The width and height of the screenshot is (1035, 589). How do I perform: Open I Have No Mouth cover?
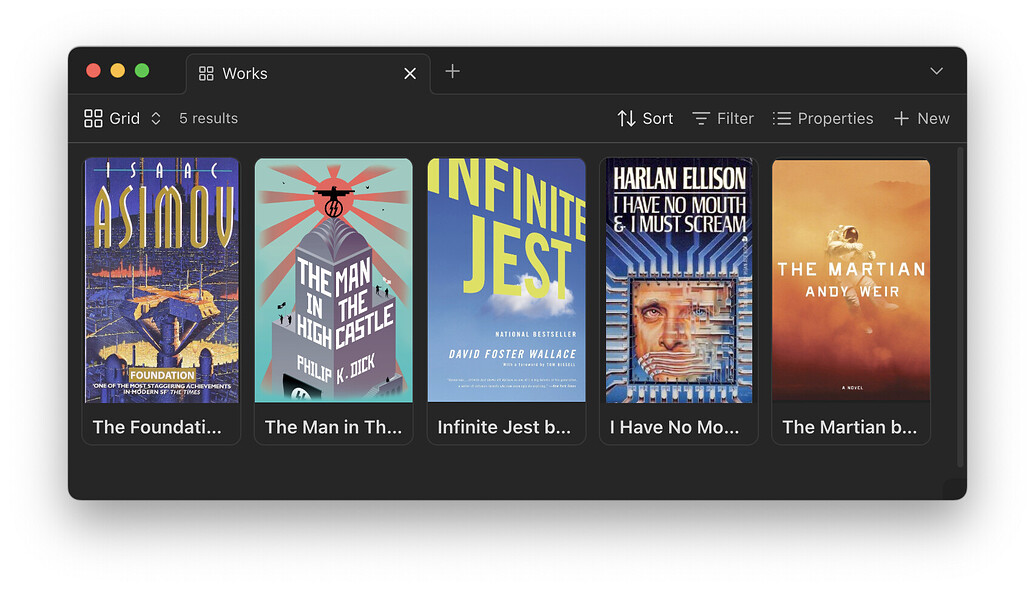pyautogui.click(x=678, y=280)
